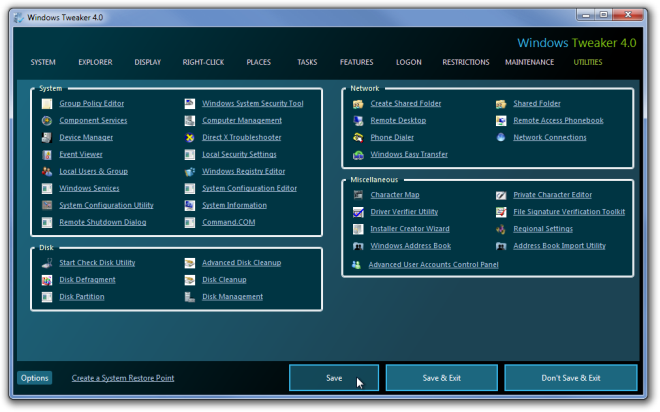Open the System Configuration Editor link
The image size is (660, 412).
249,189
